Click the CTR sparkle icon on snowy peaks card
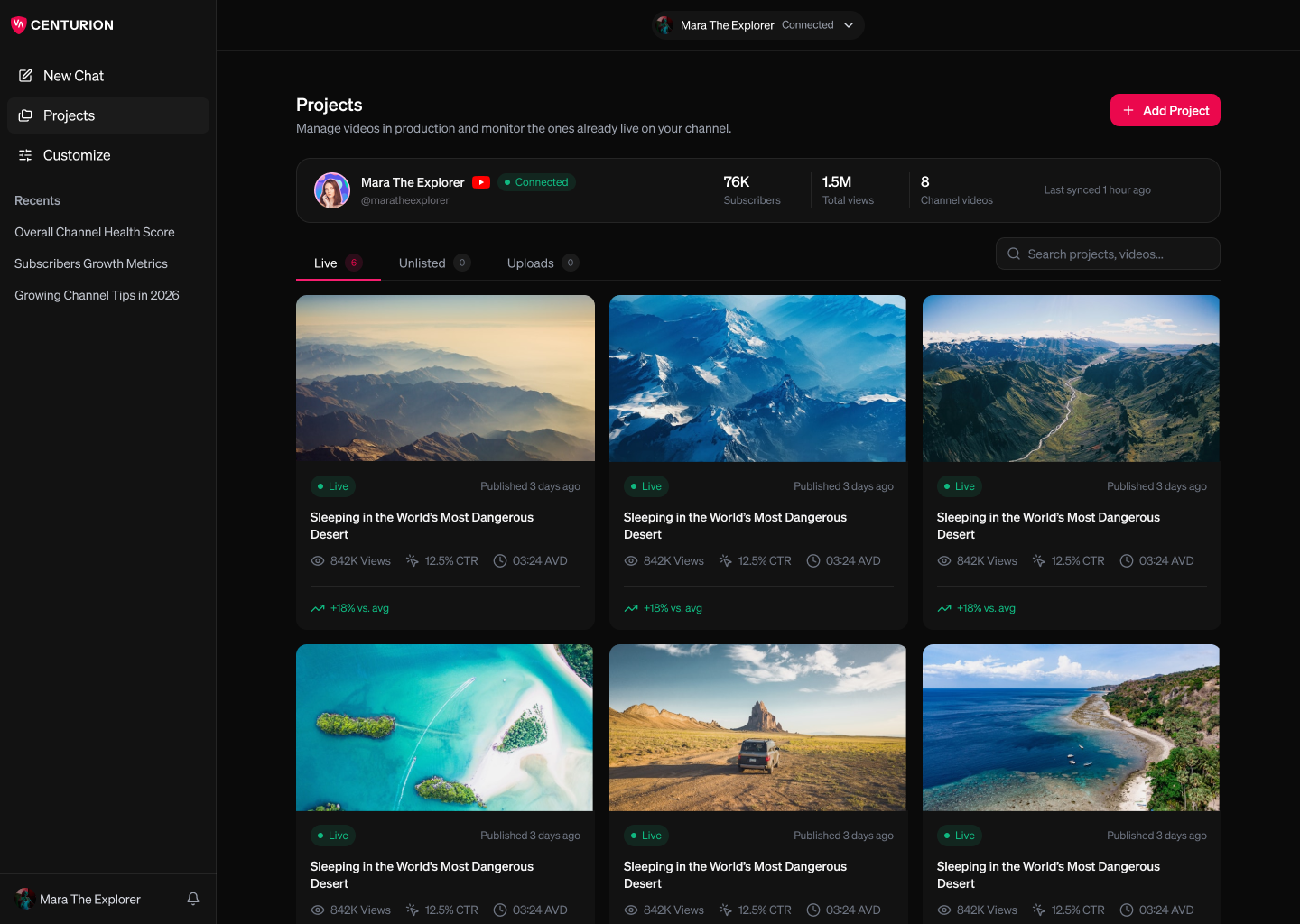Image resolution: width=1300 pixels, height=924 pixels. (726, 560)
